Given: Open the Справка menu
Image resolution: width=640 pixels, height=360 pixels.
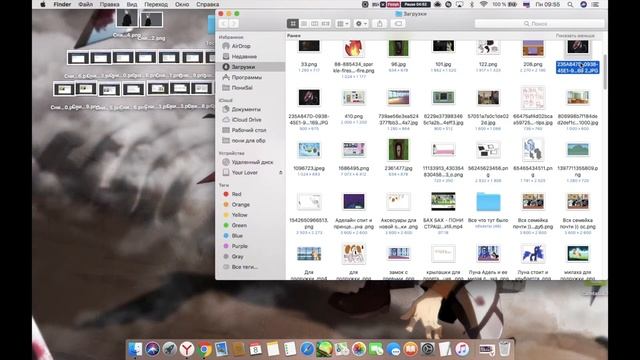Looking at the screenshot, I should [207, 4].
